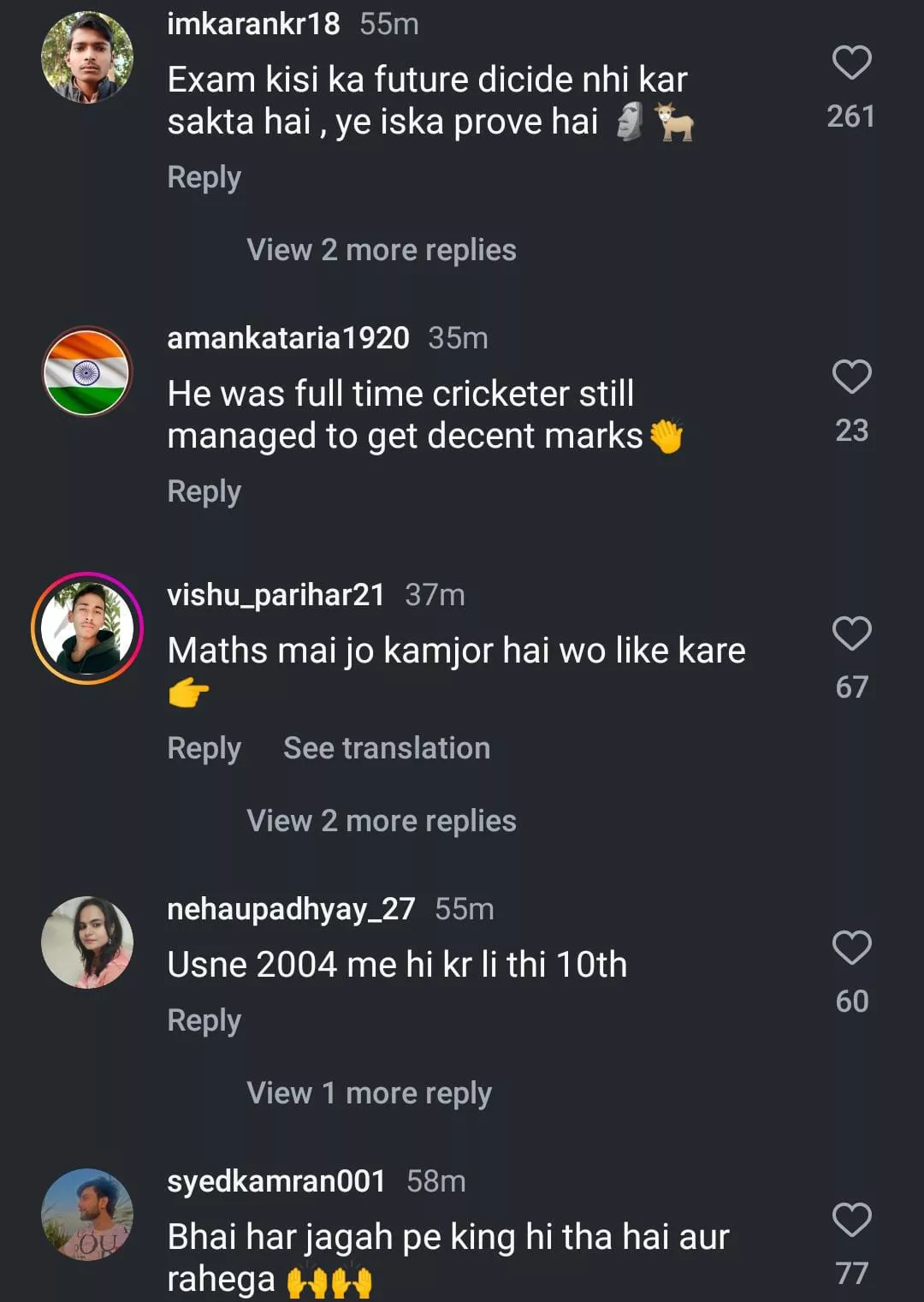The height and width of the screenshot is (1302, 924).
Task: View vishu_parihar21's story from avatar ring
Action: click(87, 628)
